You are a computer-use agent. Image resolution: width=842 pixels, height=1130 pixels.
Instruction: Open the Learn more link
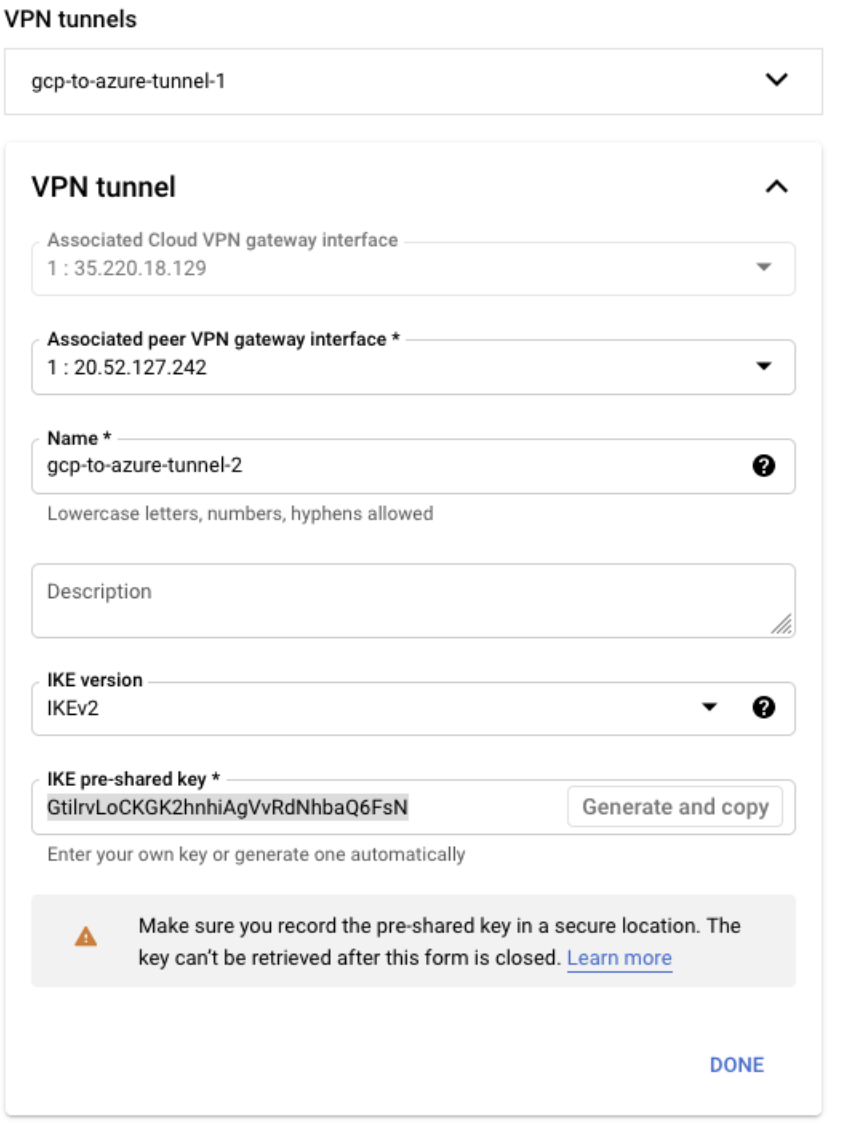pos(619,958)
